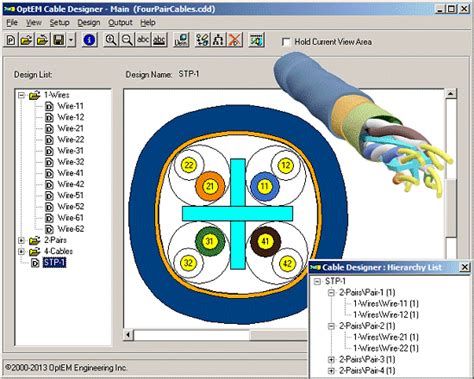Open the dropdown arrow beside Save icon

point(71,40)
